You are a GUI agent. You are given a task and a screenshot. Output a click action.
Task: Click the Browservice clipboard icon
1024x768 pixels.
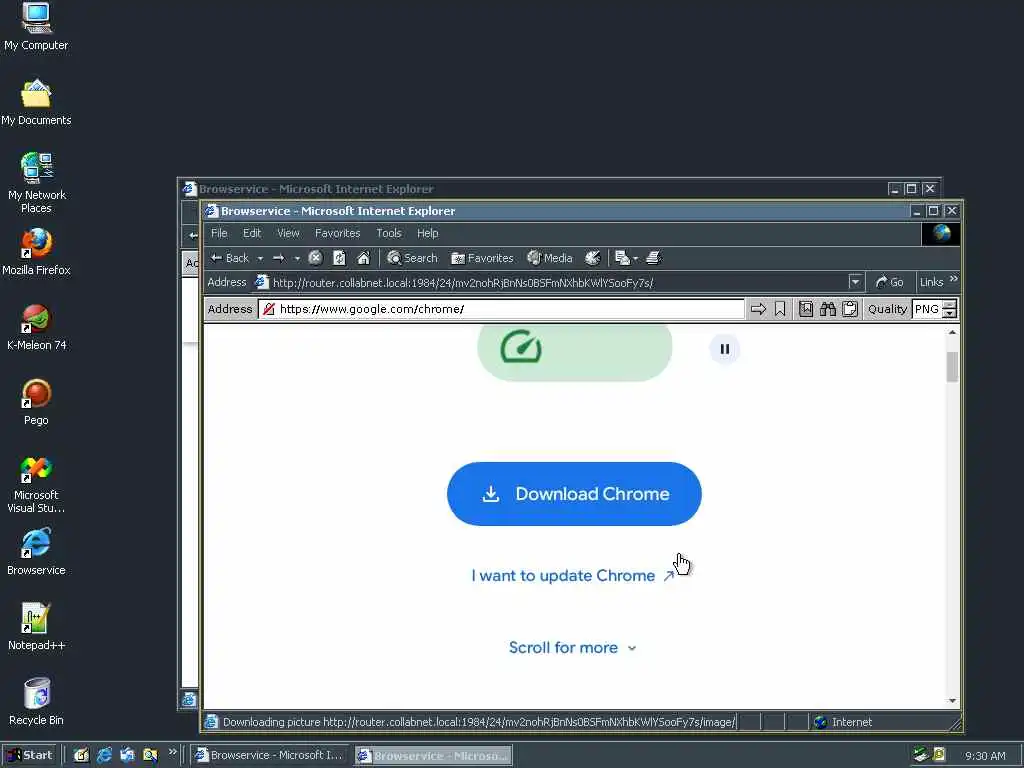[850, 309]
